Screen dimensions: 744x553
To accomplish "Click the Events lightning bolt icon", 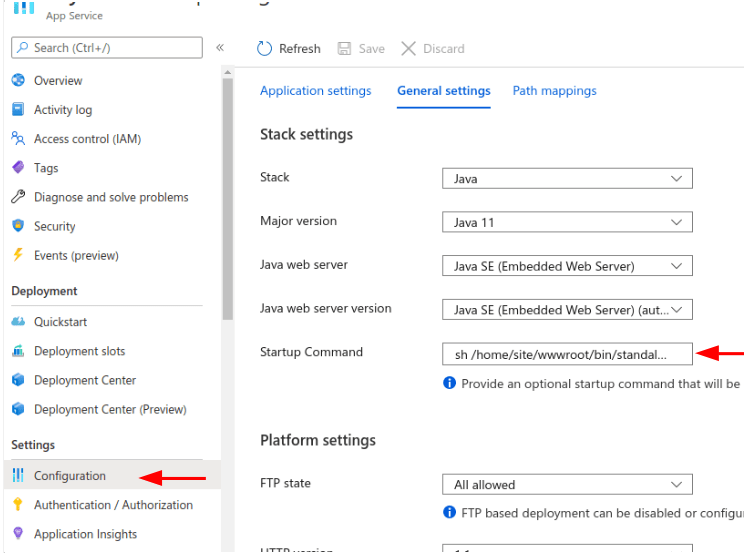I will [x=18, y=255].
